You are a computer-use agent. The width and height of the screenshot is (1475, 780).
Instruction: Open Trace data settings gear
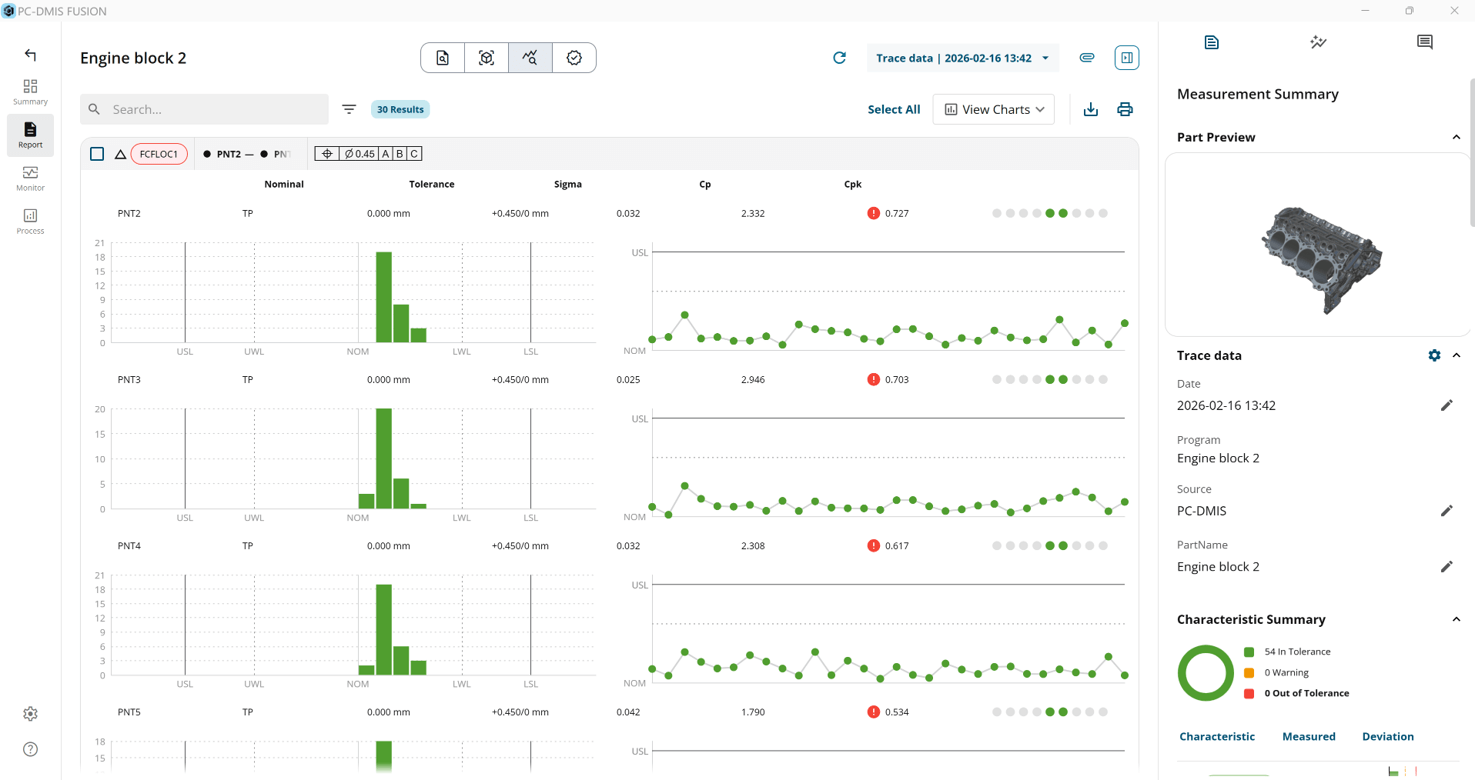1434,355
